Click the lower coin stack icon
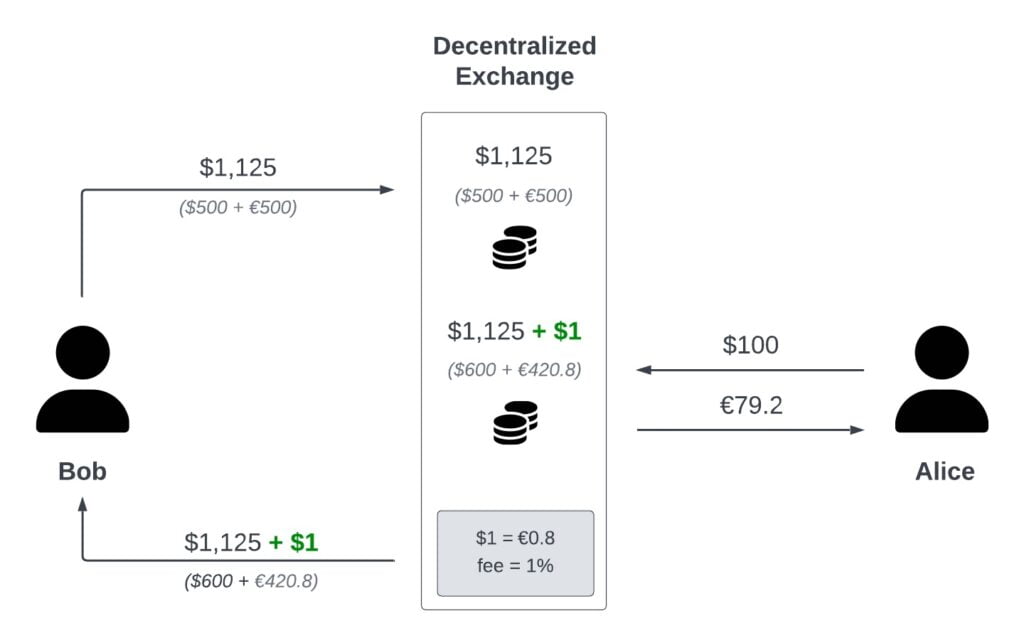The height and width of the screenshot is (638, 1024). pyautogui.click(x=515, y=423)
